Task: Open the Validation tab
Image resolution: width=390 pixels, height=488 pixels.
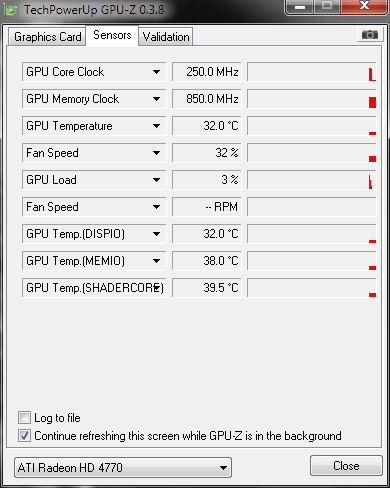Action: pyautogui.click(x=166, y=37)
